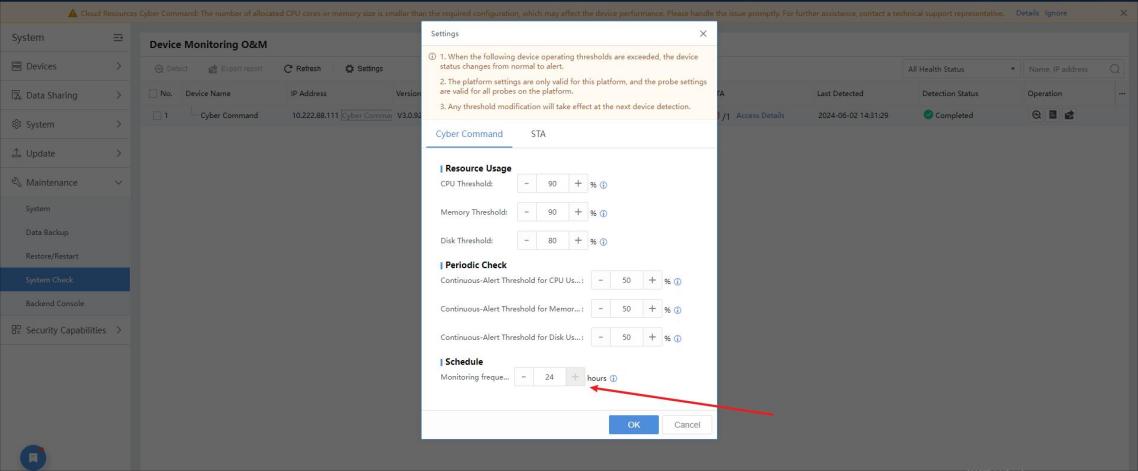
Task: Click info icon next to Monitoring frequency hours
Action: 613,378
